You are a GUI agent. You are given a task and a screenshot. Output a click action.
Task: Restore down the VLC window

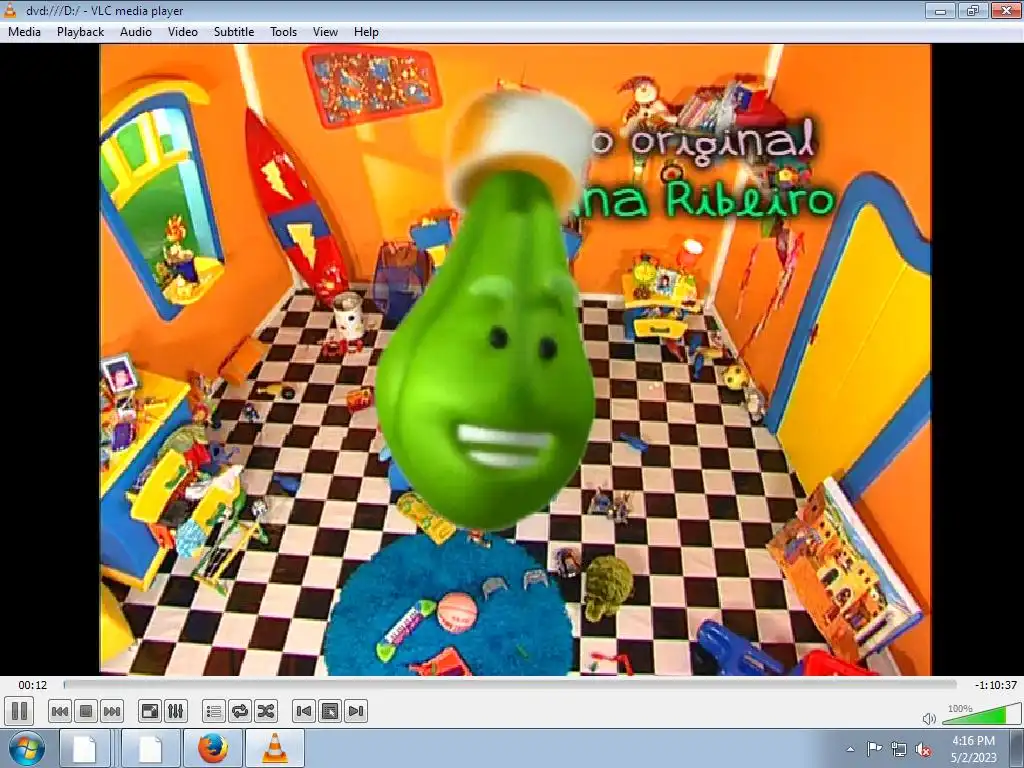pos(973,10)
